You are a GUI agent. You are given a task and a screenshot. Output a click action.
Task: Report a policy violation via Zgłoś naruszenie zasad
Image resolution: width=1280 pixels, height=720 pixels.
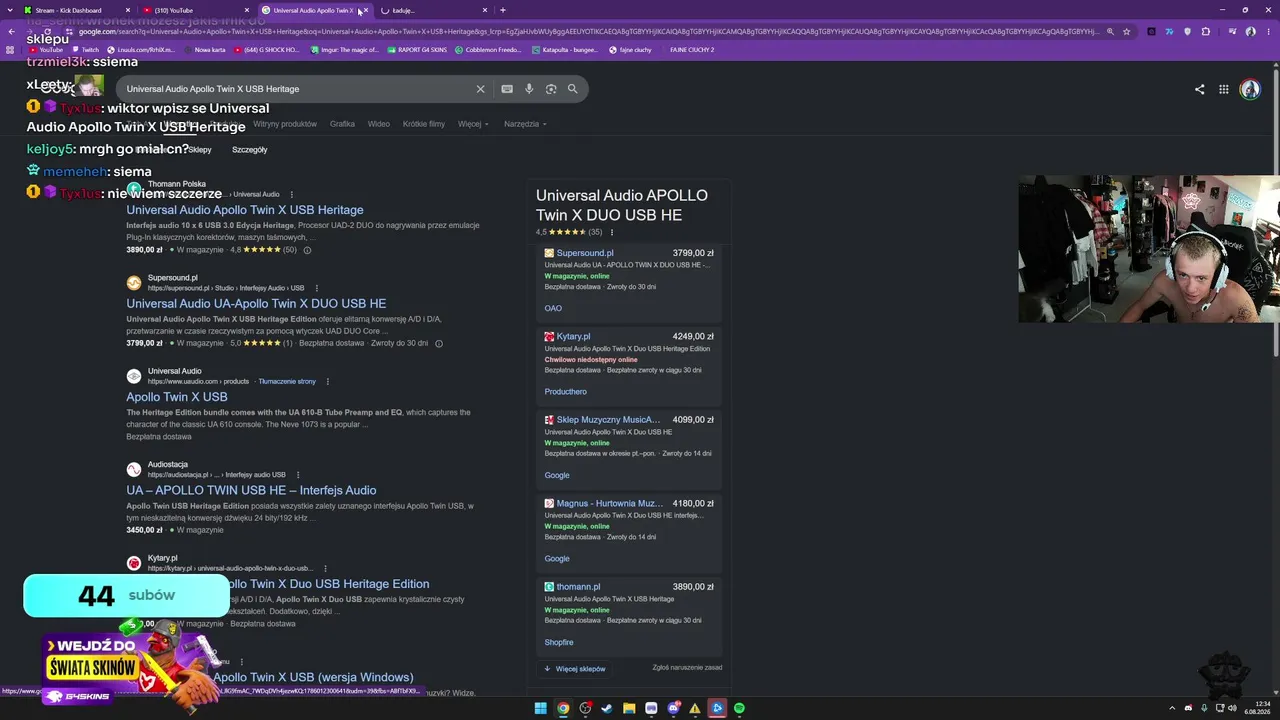[x=687, y=668]
